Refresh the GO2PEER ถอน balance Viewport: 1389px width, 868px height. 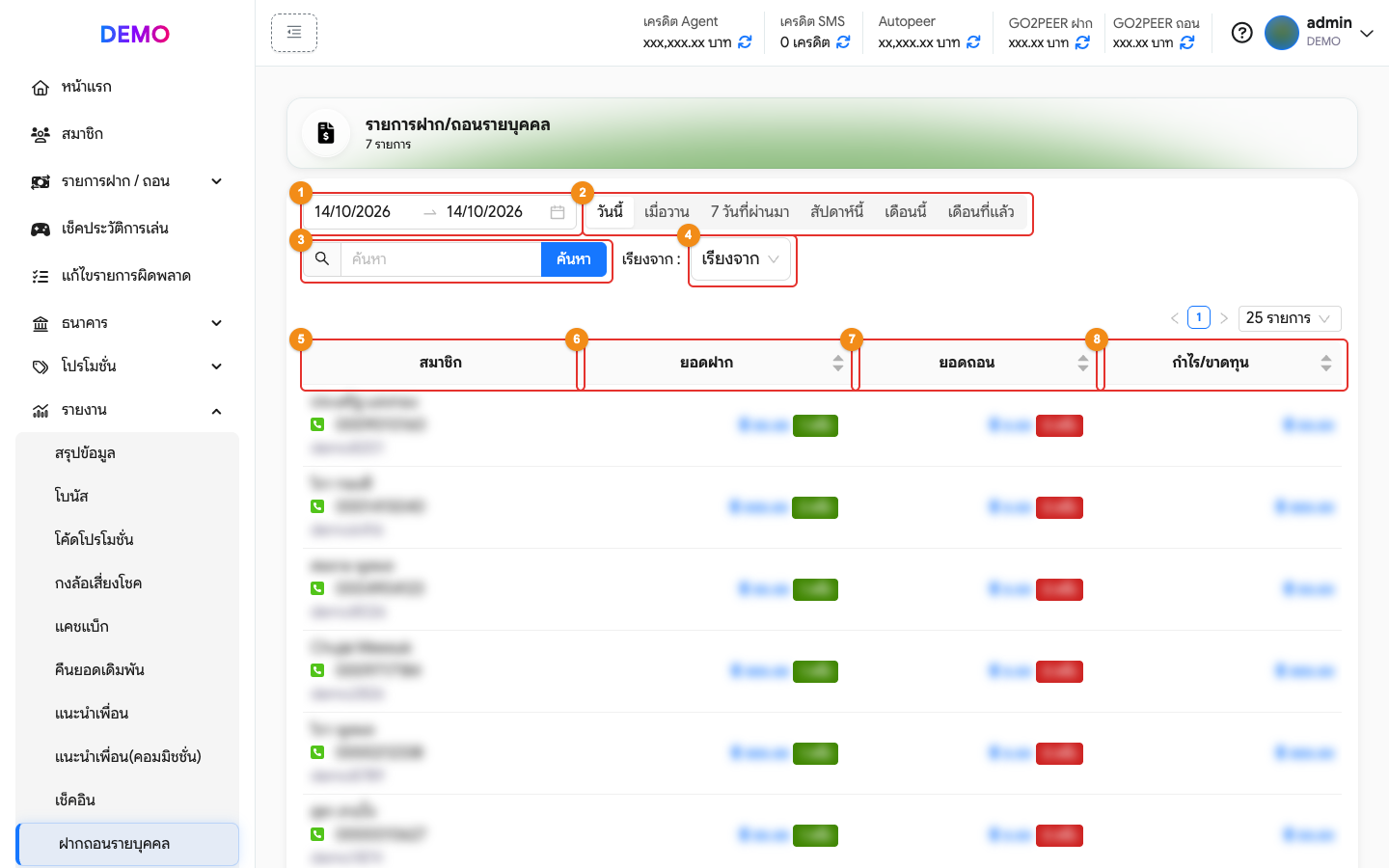click(1187, 42)
